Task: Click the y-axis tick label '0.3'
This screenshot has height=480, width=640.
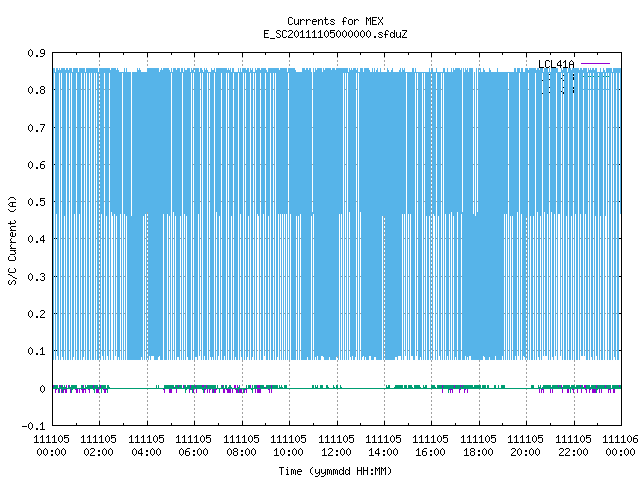Action: [36, 277]
